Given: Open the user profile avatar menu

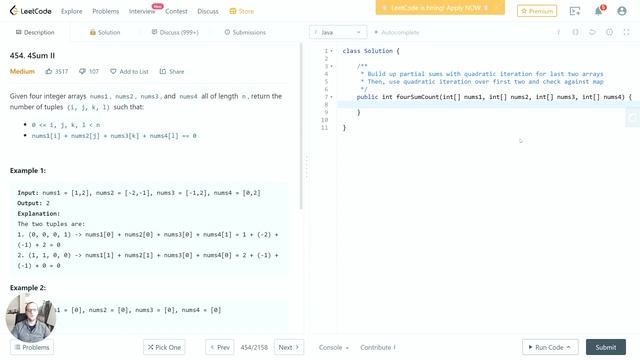Looking at the screenshot, I should point(622,11).
